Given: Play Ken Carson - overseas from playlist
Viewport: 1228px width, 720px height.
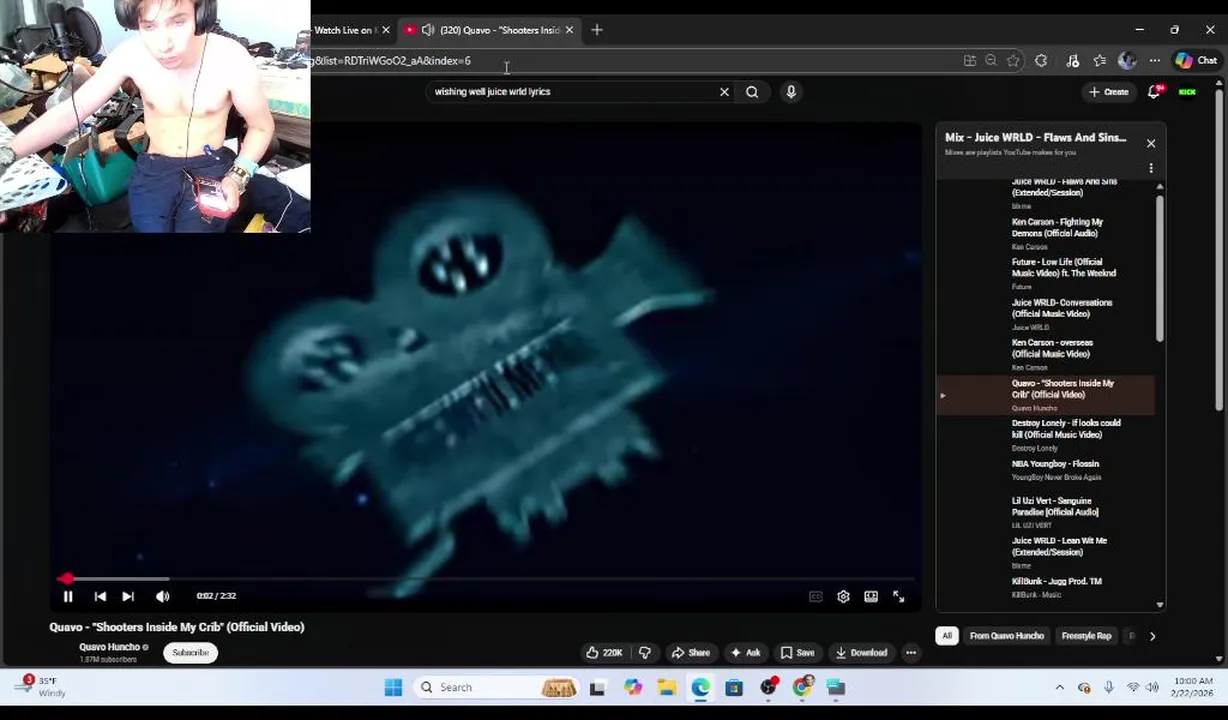Looking at the screenshot, I should coord(1047,353).
